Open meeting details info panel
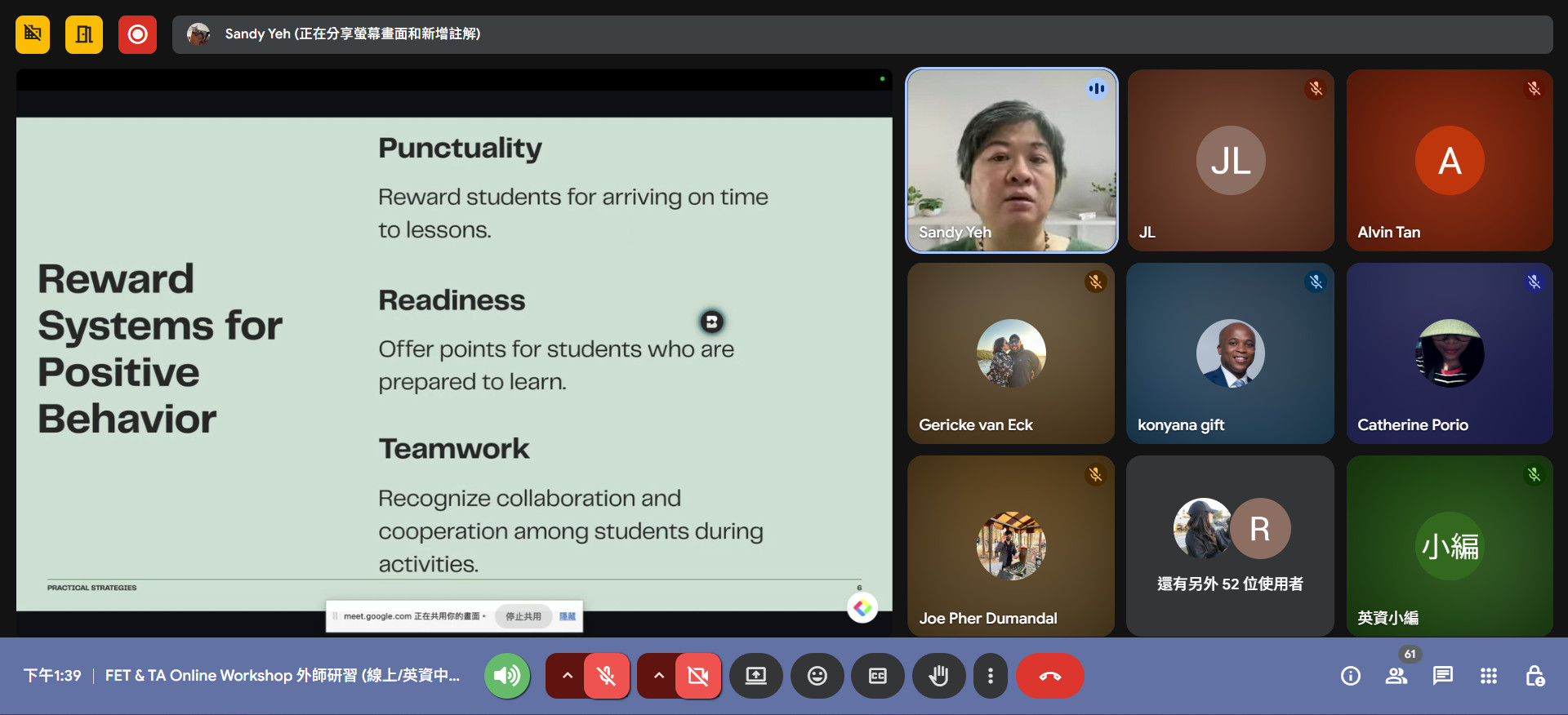 pyautogui.click(x=1350, y=676)
